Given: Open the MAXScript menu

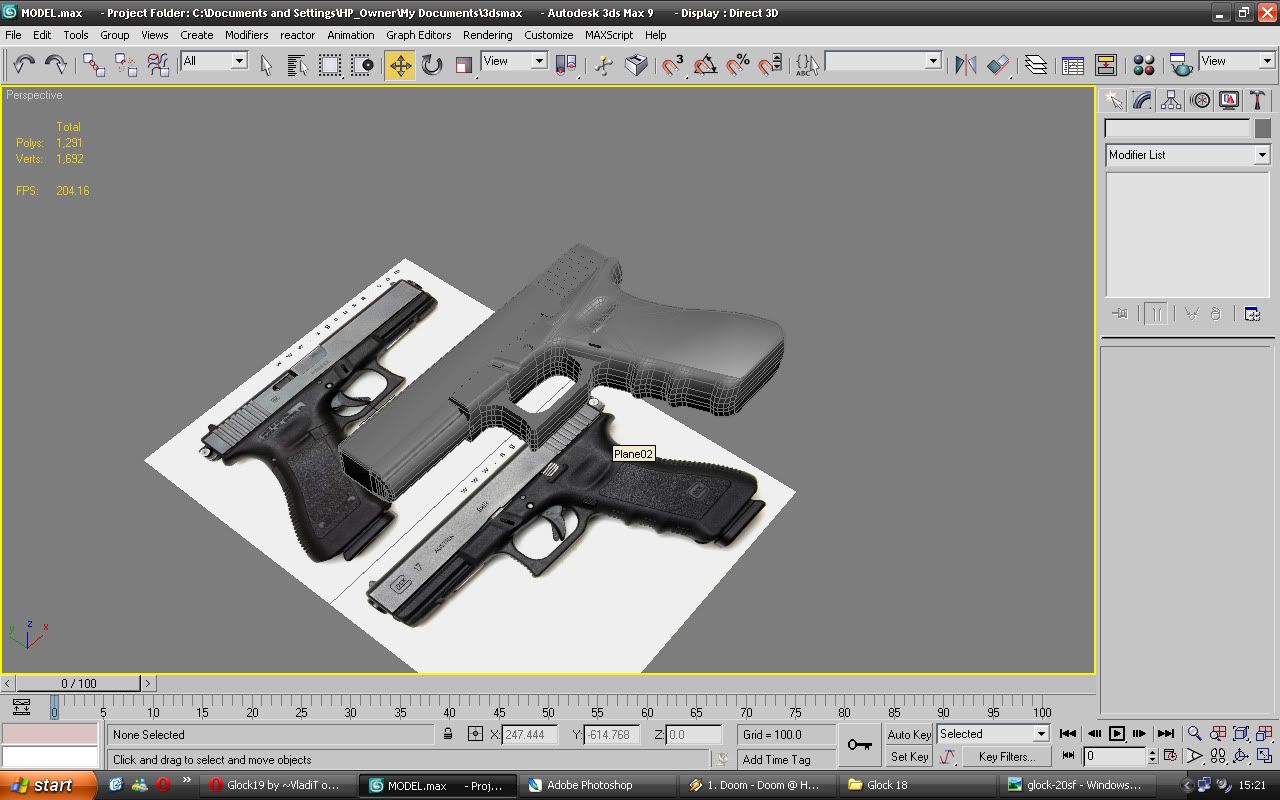Looking at the screenshot, I should [609, 35].
